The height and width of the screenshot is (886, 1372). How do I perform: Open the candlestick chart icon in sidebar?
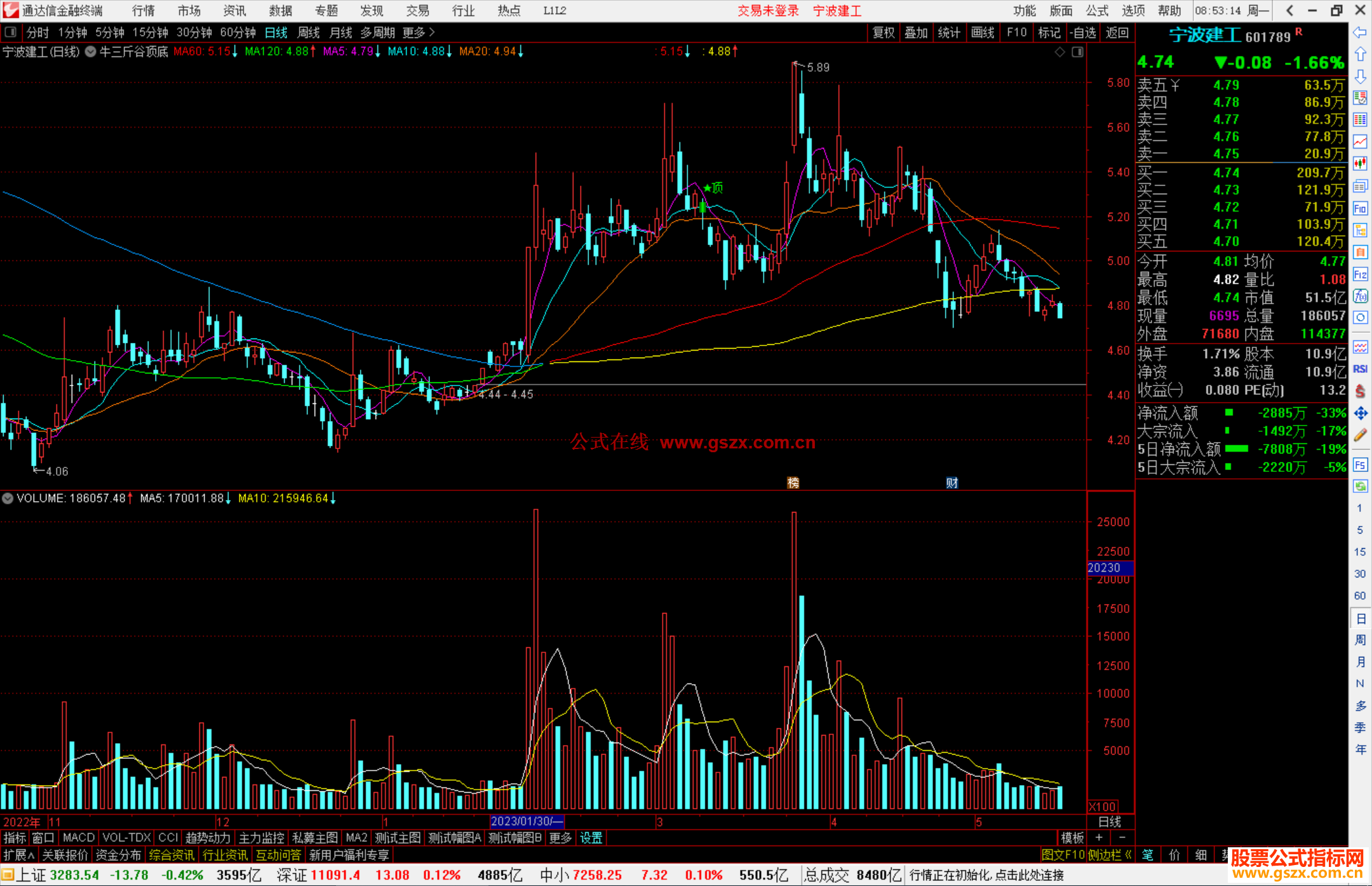click(1360, 164)
